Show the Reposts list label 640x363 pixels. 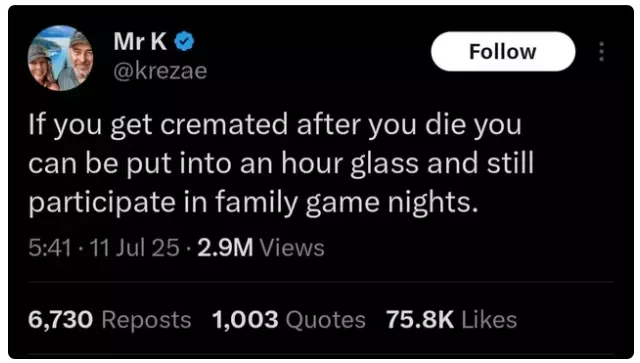point(146,320)
